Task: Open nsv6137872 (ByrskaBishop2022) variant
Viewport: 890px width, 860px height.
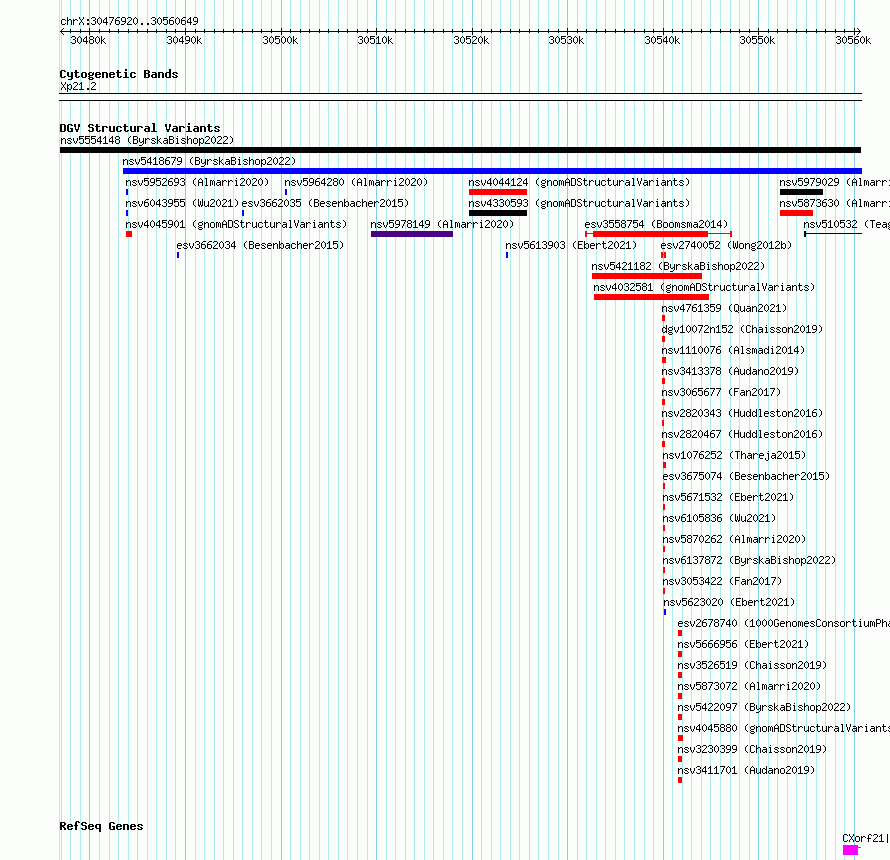Action: [x=750, y=560]
